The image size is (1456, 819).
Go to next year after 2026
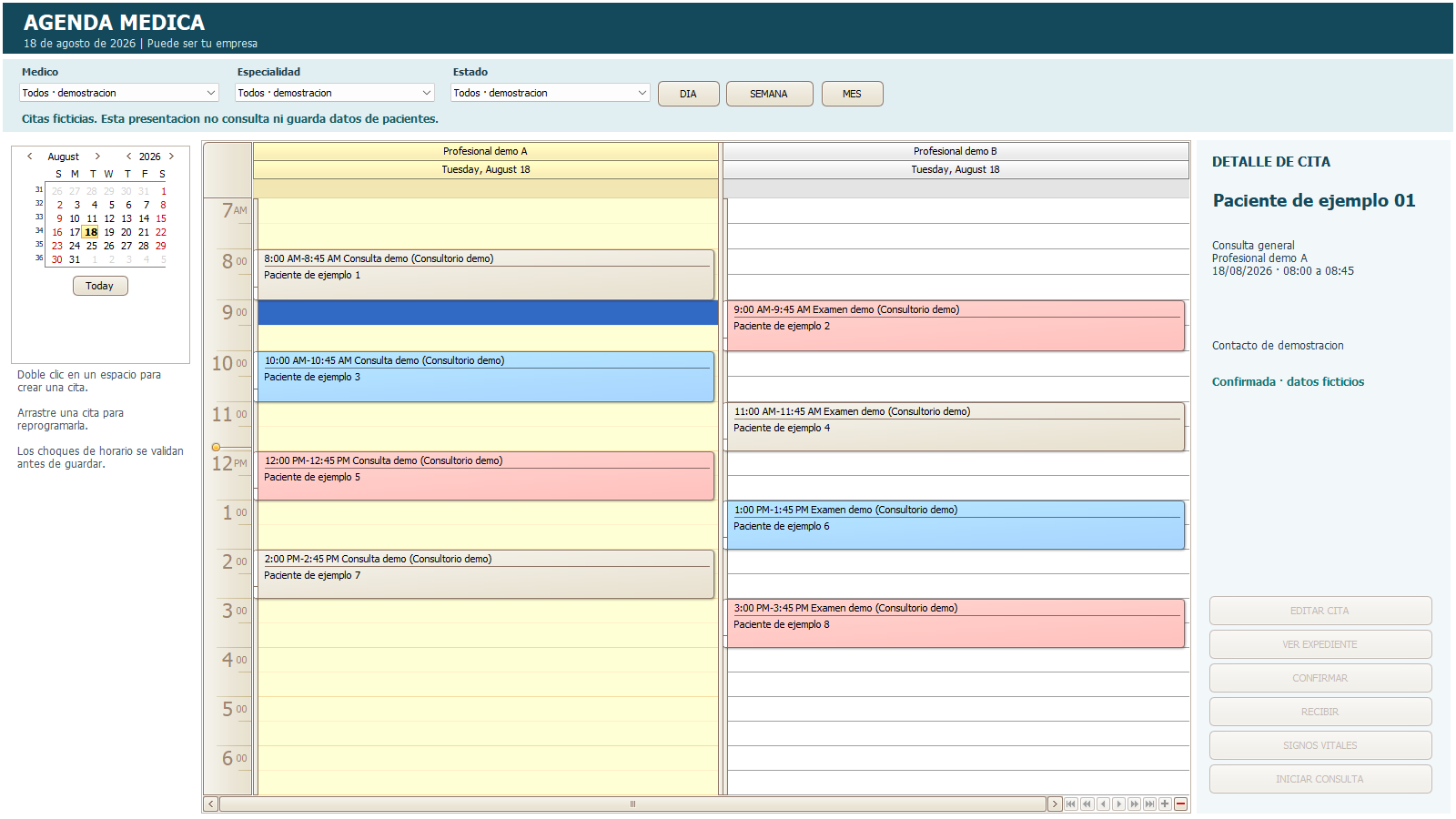(171, 157)
